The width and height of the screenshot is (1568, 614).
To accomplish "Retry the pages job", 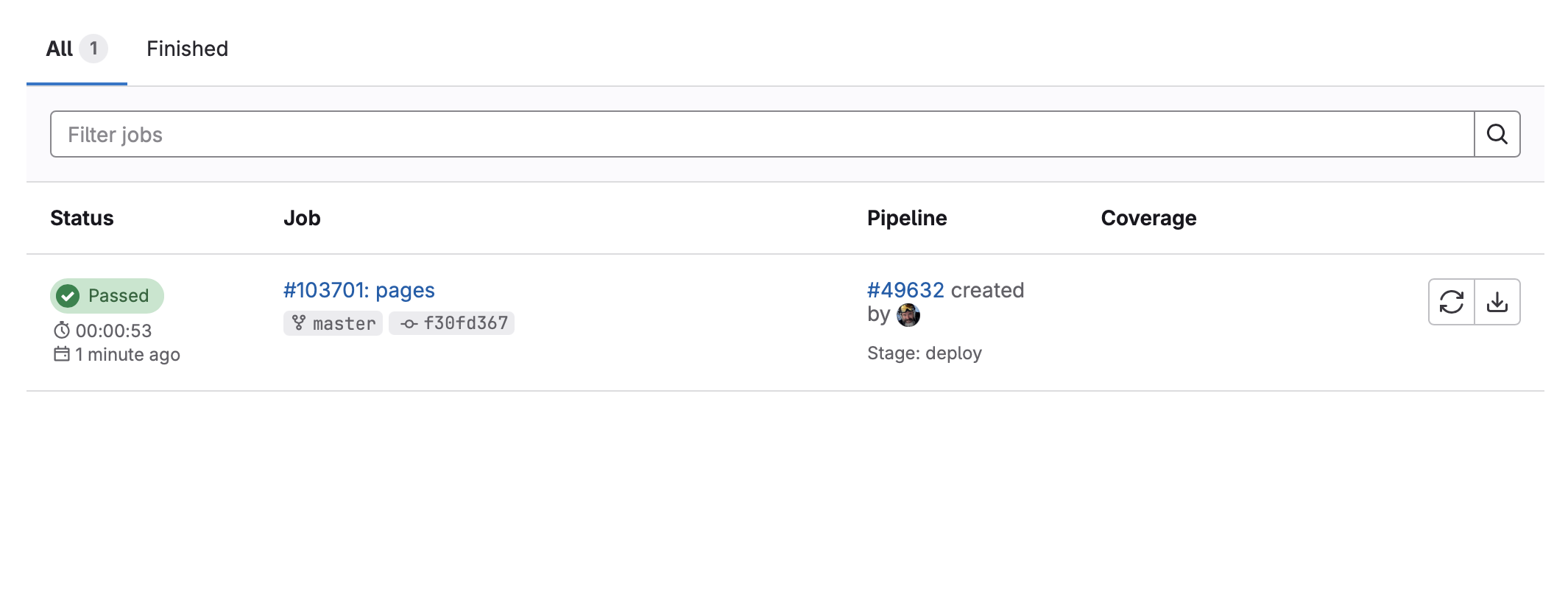I will (1451, 302).
